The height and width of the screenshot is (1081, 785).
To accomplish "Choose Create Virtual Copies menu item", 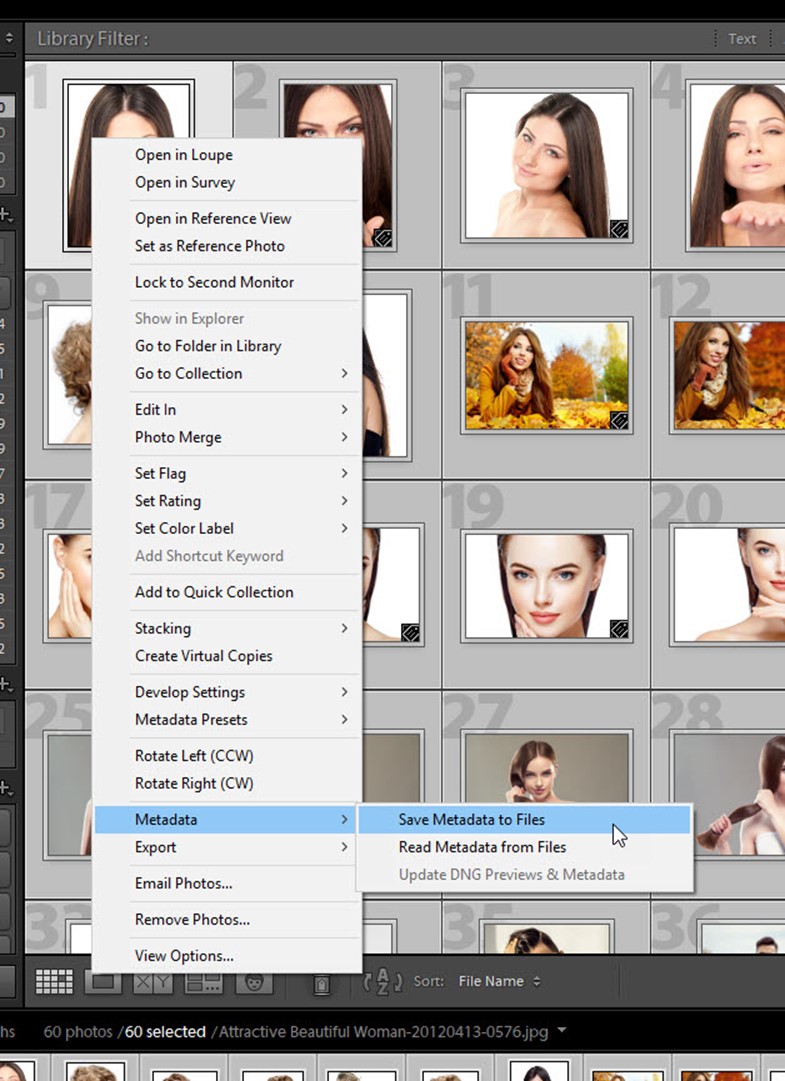I will point(204,656).
